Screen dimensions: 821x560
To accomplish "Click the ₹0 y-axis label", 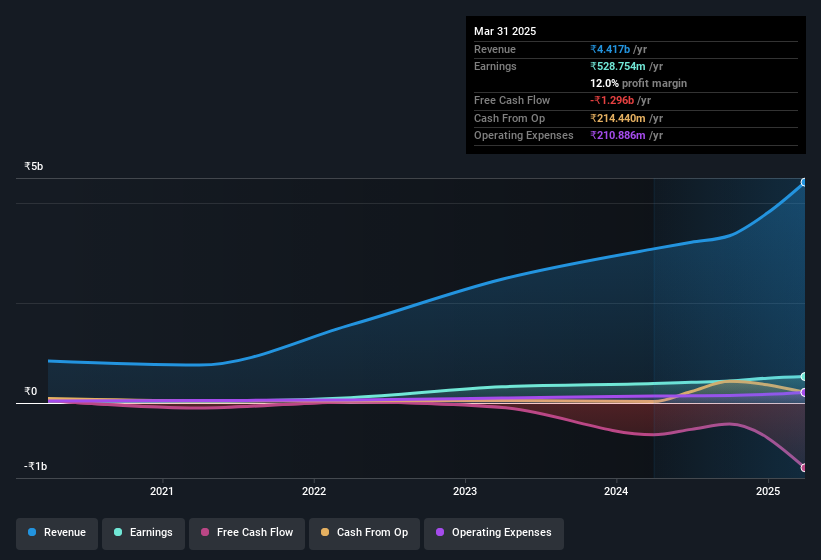I will 31,391.
